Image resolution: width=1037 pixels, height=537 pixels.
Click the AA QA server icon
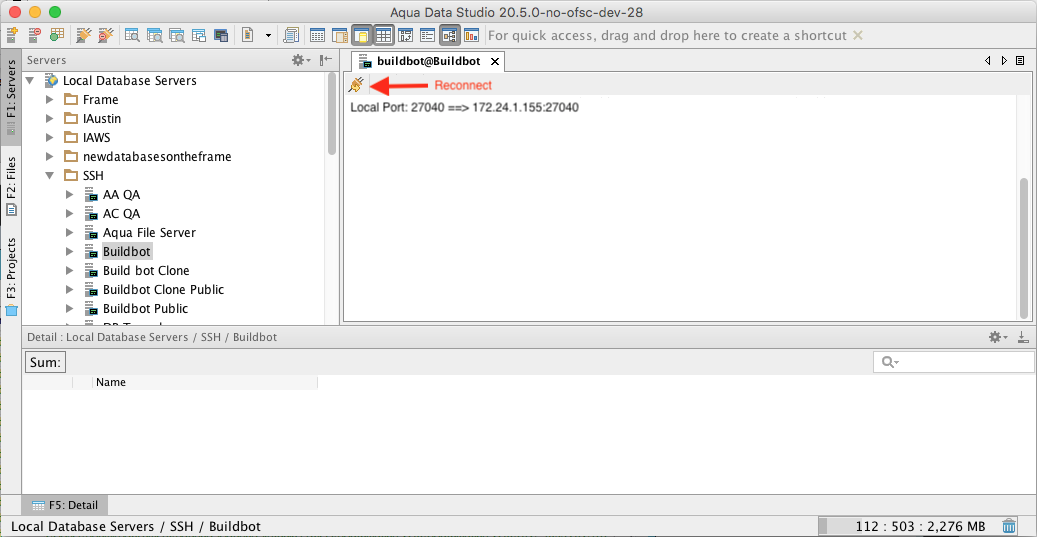[x=91, y=195]
